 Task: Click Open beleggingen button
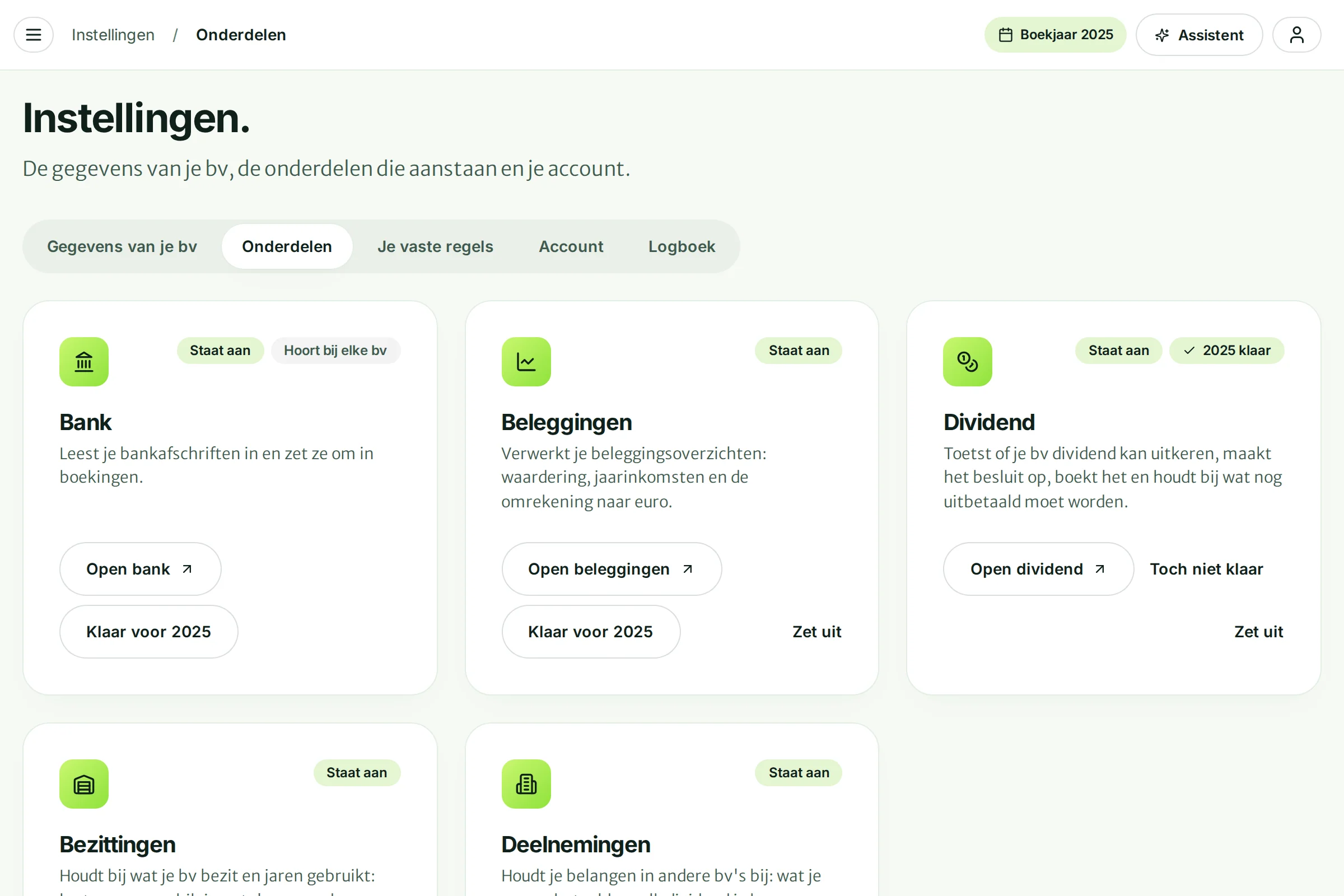tap(612, 569)
